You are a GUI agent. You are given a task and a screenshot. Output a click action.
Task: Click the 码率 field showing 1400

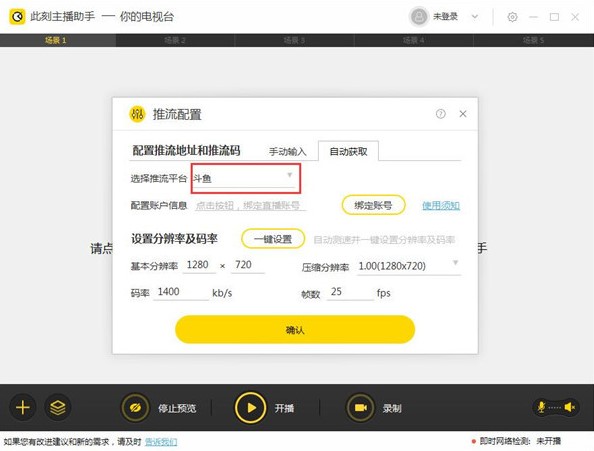(181, 292)
